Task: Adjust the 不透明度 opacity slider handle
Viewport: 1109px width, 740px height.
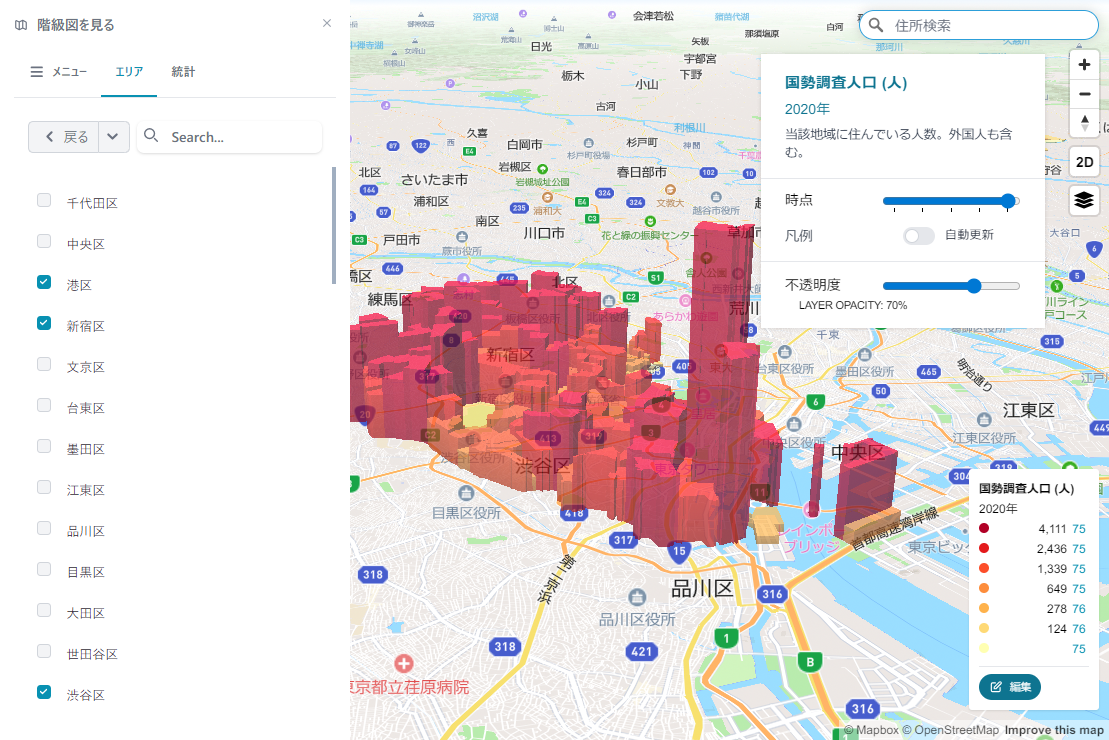Action: pos(974,286)
